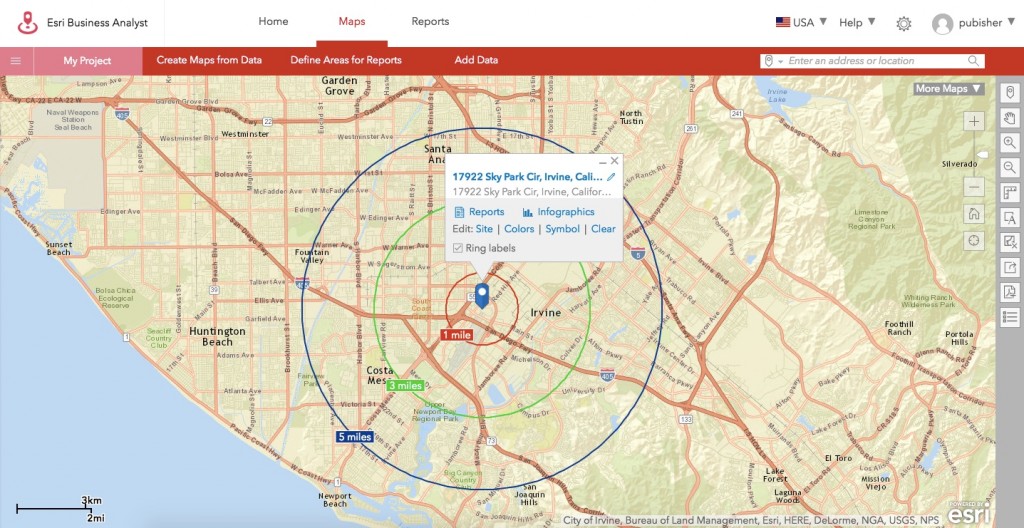Select the zoom out magnifier tool

[1010, 168]
